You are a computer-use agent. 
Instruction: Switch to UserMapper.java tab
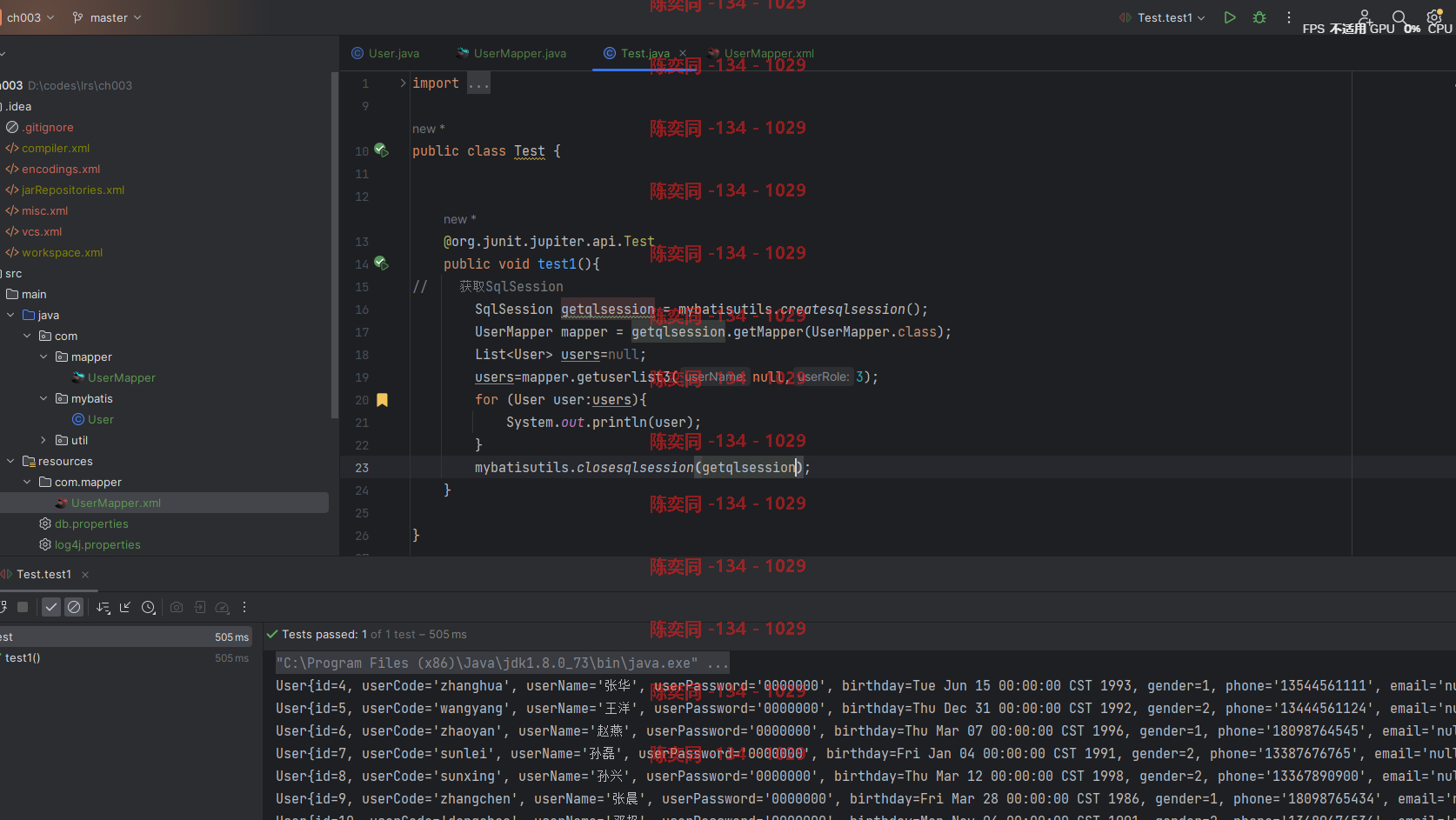click(x=511, y=53)
